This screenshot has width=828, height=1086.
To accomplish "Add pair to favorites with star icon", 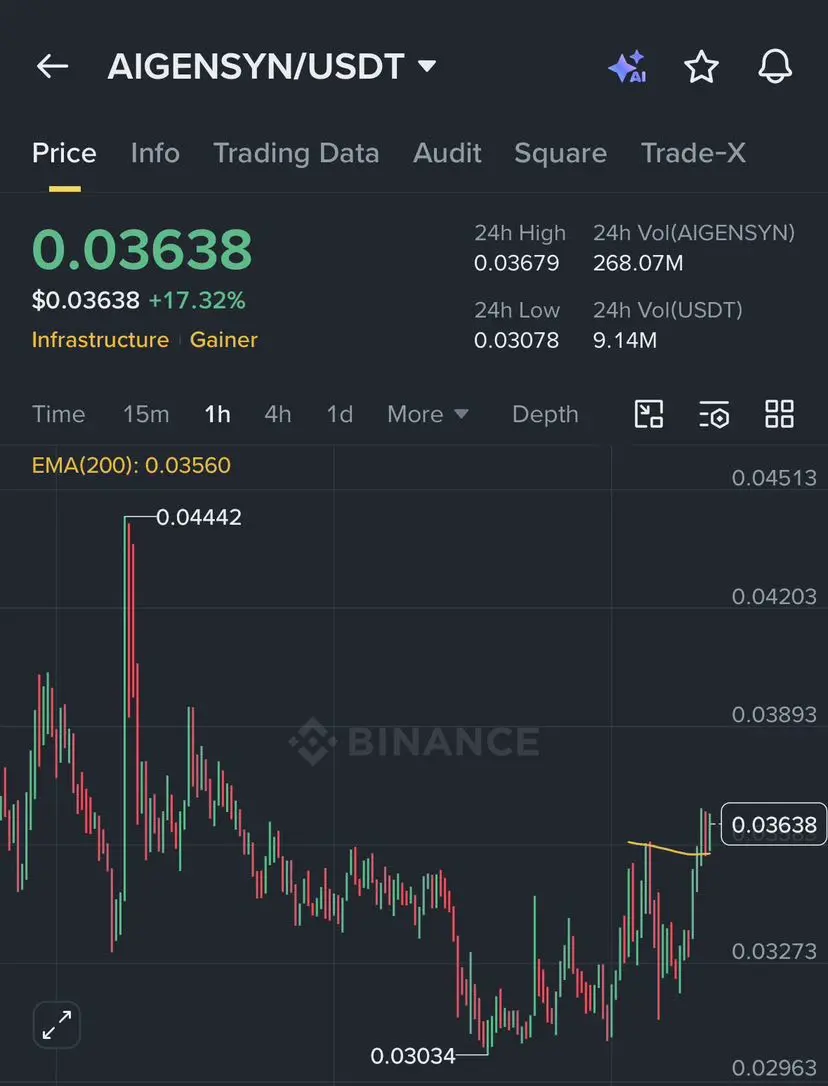I will [x=701, y=67].
